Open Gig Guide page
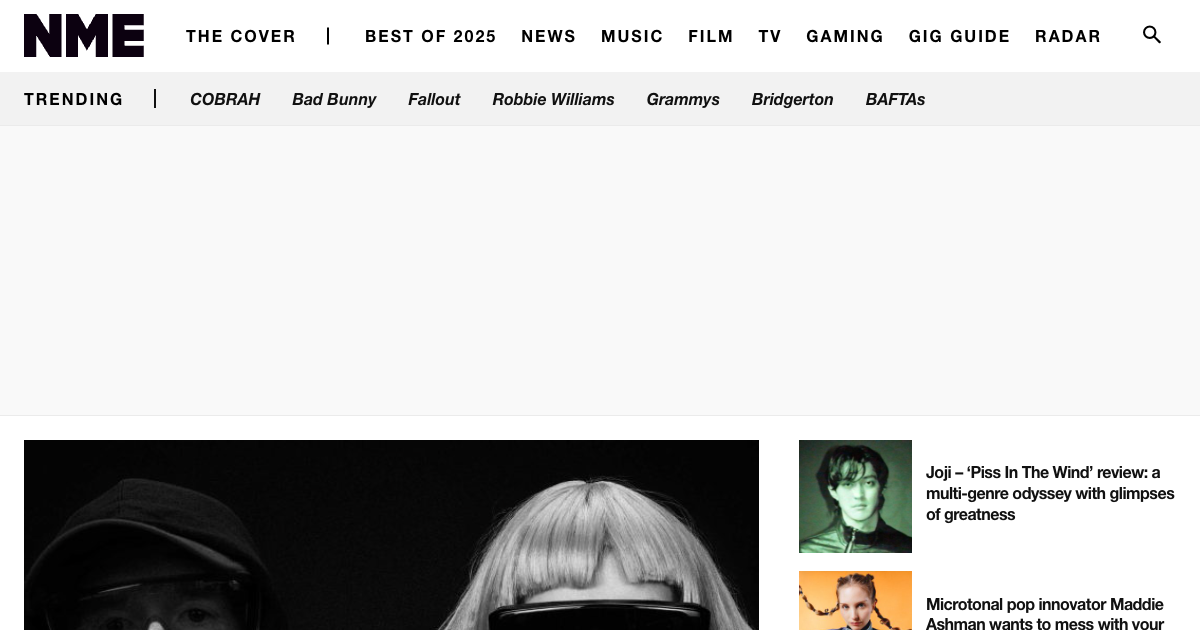 click(960, 36)
